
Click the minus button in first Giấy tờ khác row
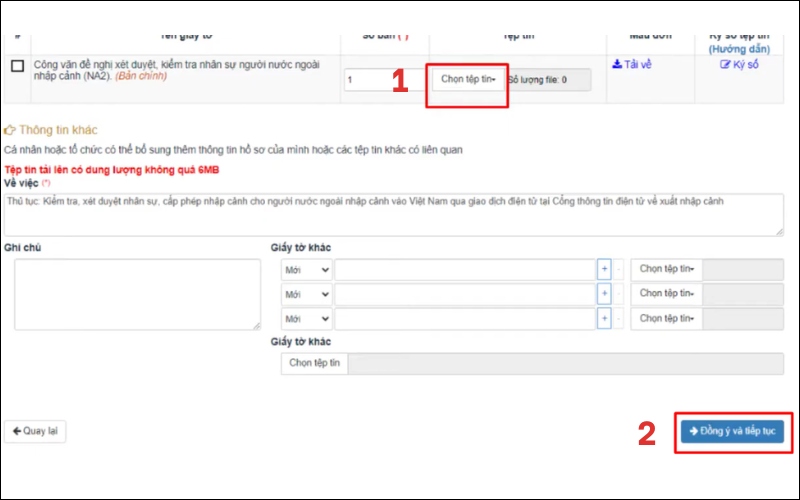click(618, 268)
